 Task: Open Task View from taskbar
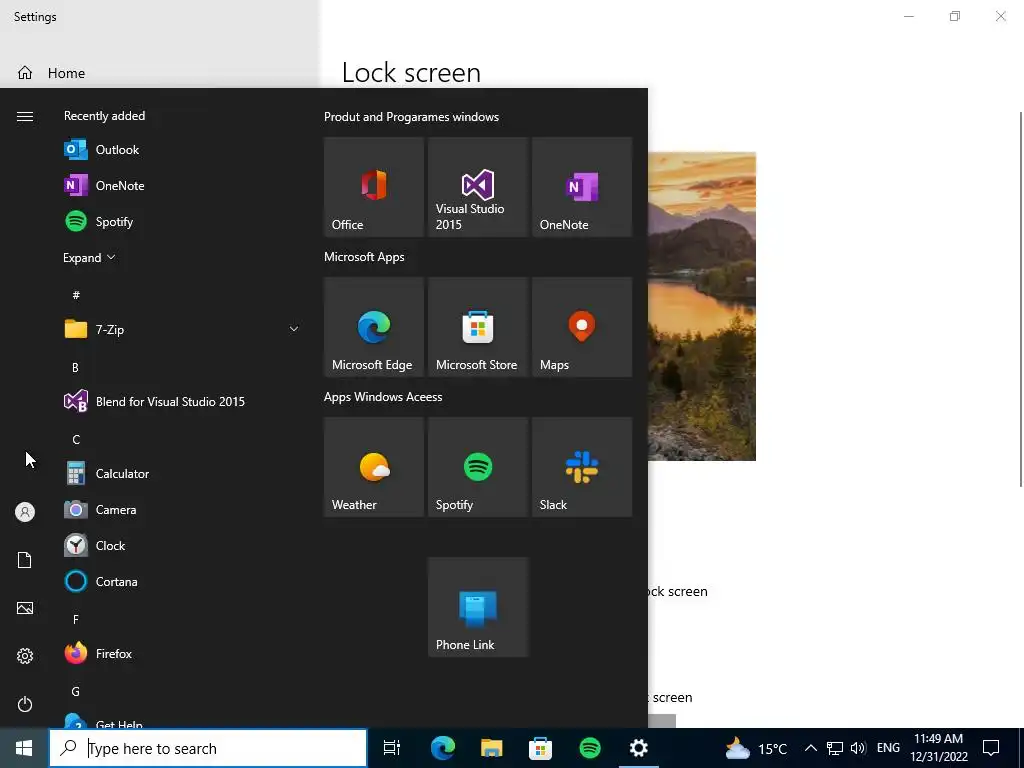392,748
